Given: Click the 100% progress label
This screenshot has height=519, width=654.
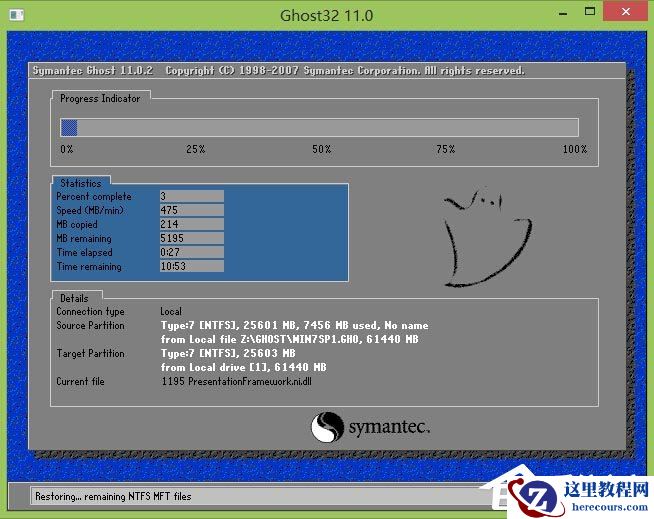Looking at the screenshot, I should 575,149.
